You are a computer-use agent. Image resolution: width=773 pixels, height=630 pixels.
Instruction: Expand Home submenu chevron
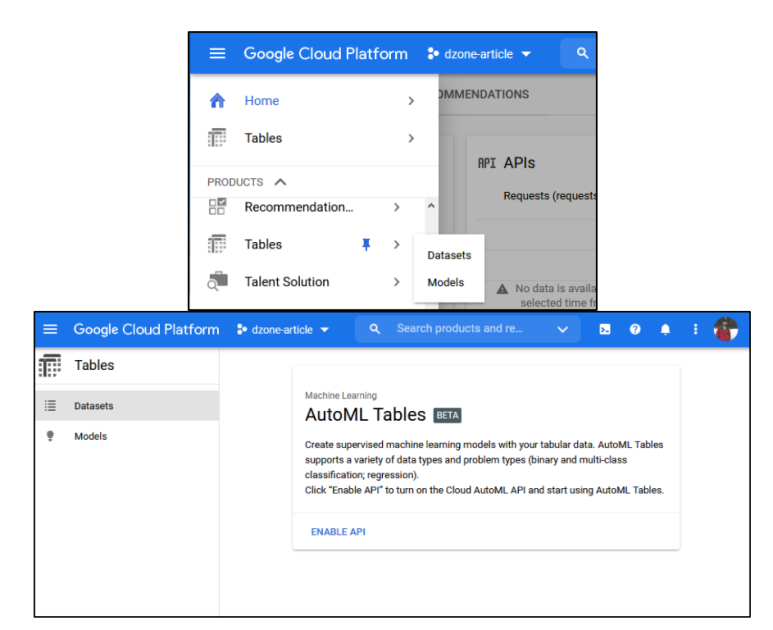point(411,101)
